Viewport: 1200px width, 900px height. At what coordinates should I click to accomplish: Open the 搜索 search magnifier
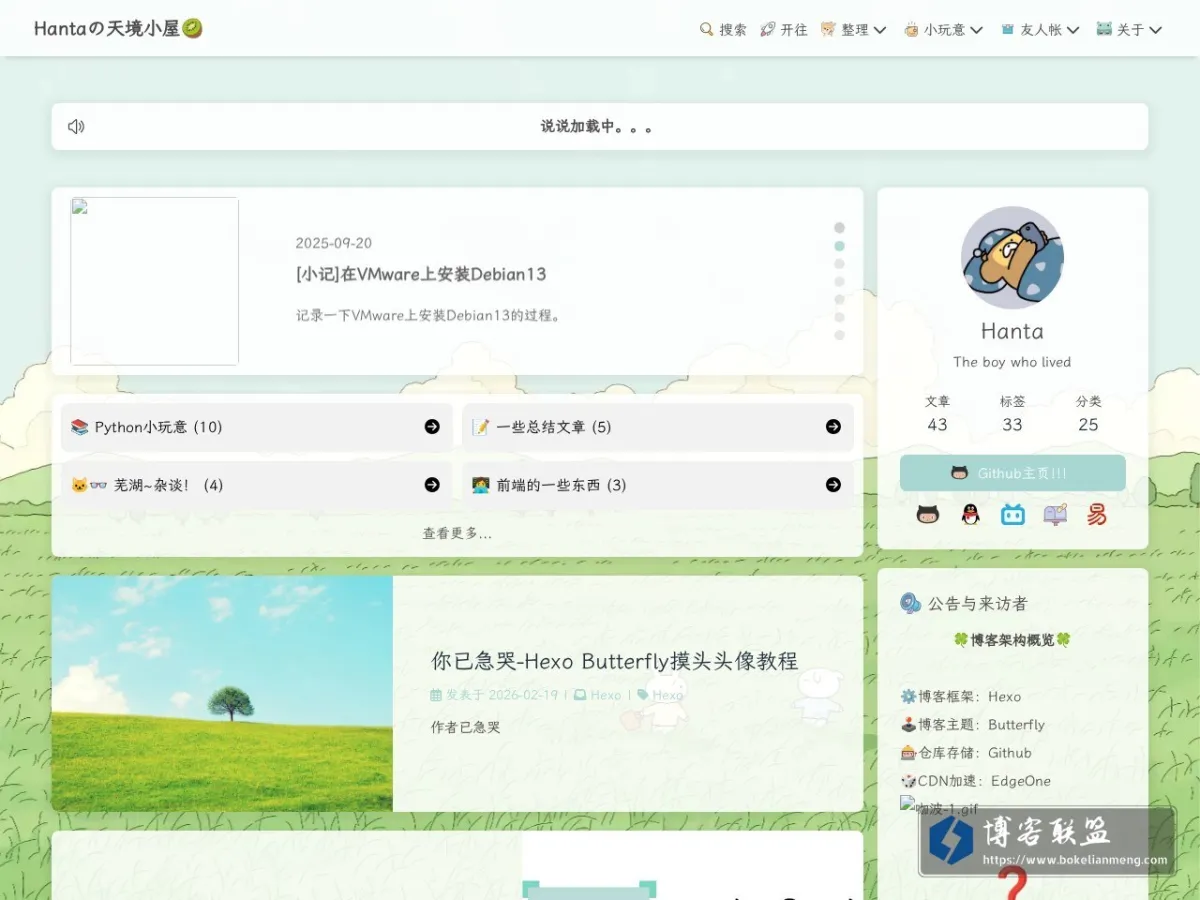click(723, 30)
